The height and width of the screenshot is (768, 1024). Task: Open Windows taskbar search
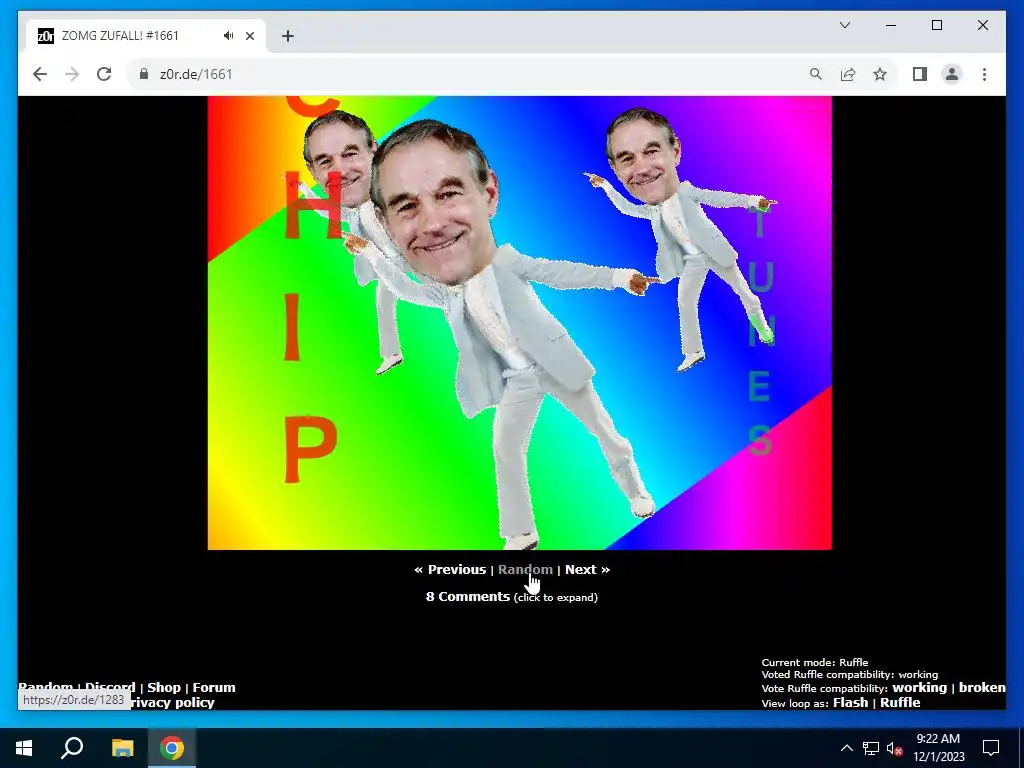(x=72, y=748)
